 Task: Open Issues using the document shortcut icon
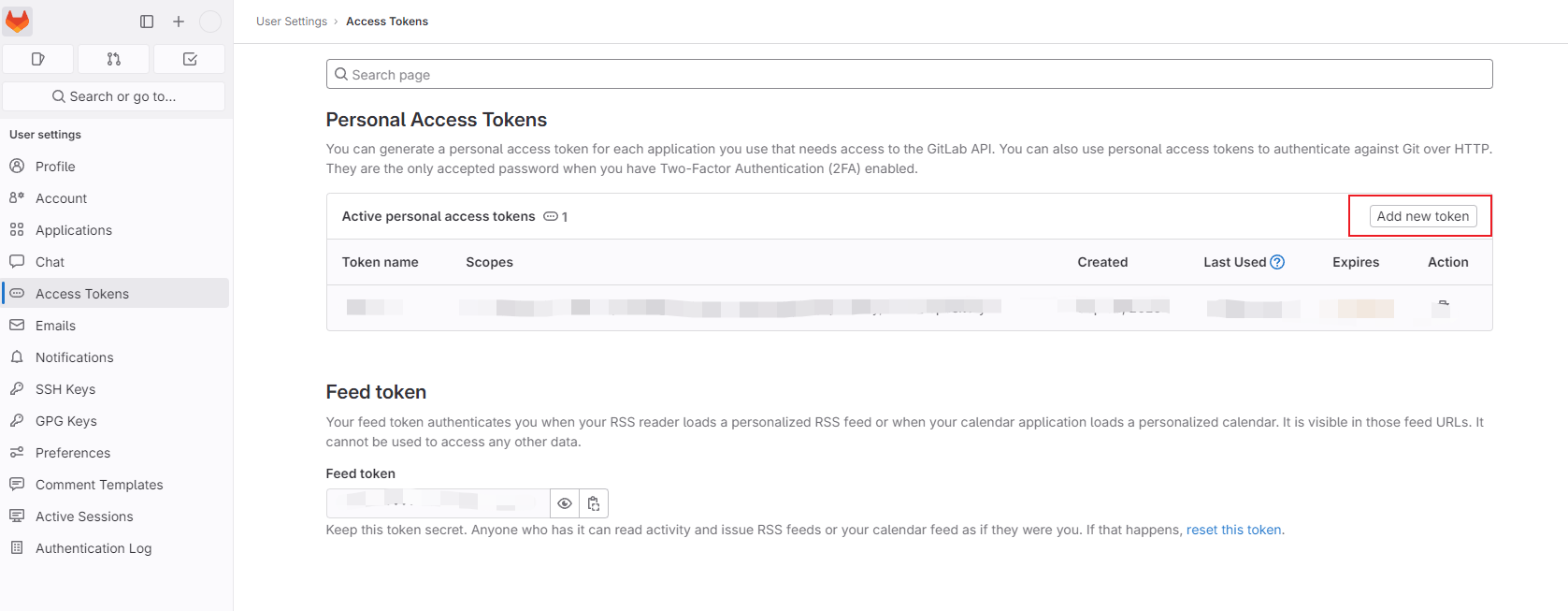37,58
